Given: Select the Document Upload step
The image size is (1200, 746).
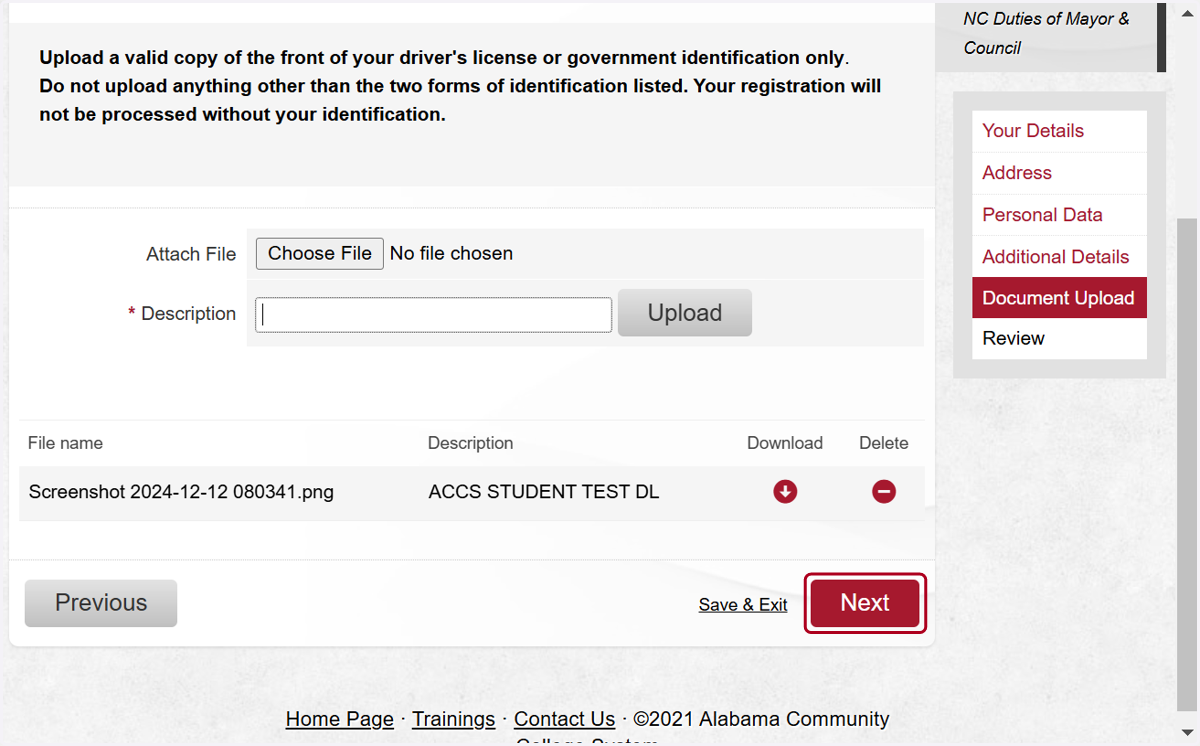Looking at the screenshot, I should tap(1059, 298).
